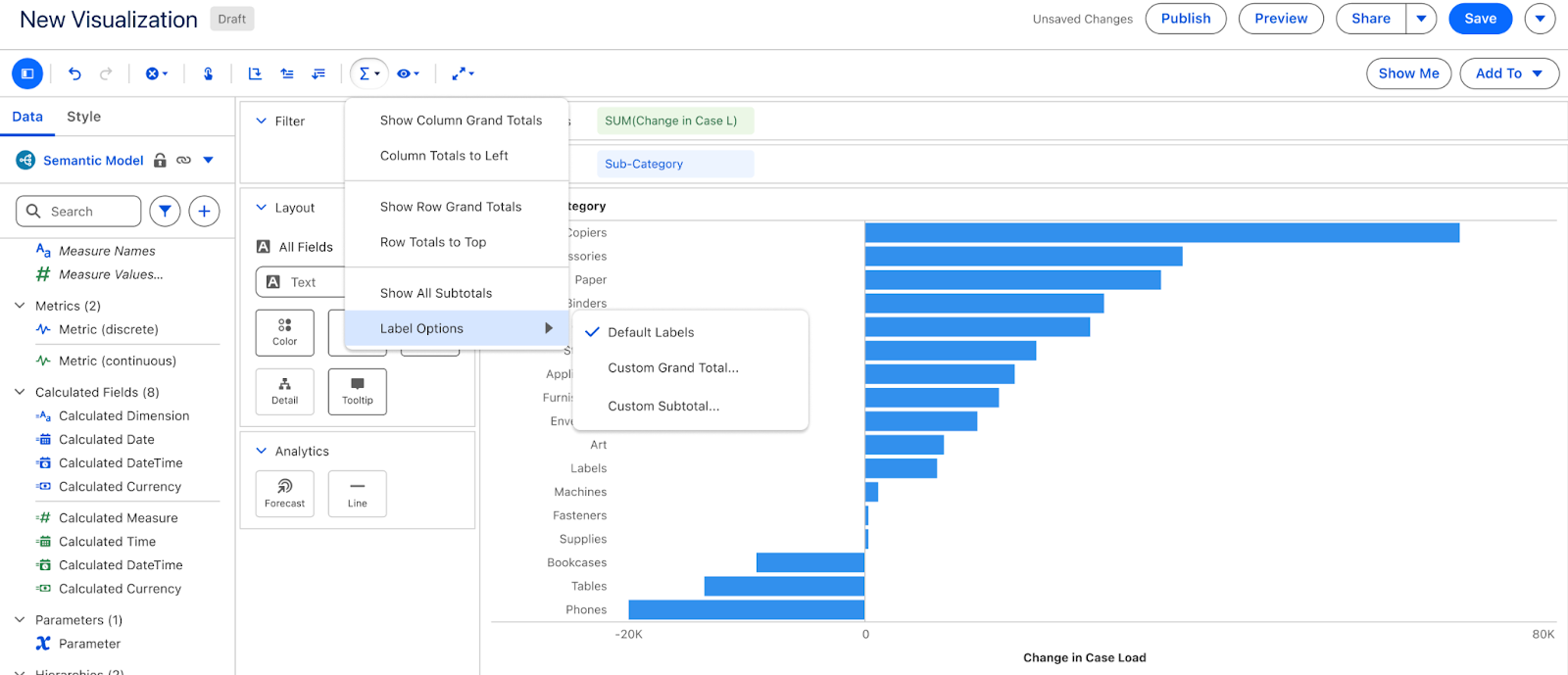This screenshot has width=1568, height=675.
Task: Click the Preview button
Action: coord(1281,19)
